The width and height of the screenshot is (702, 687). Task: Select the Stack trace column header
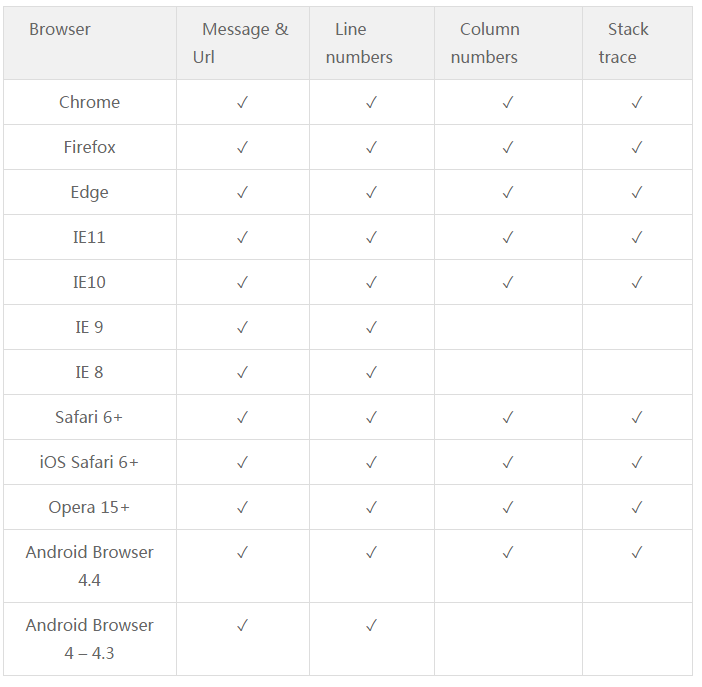[623, 43]
